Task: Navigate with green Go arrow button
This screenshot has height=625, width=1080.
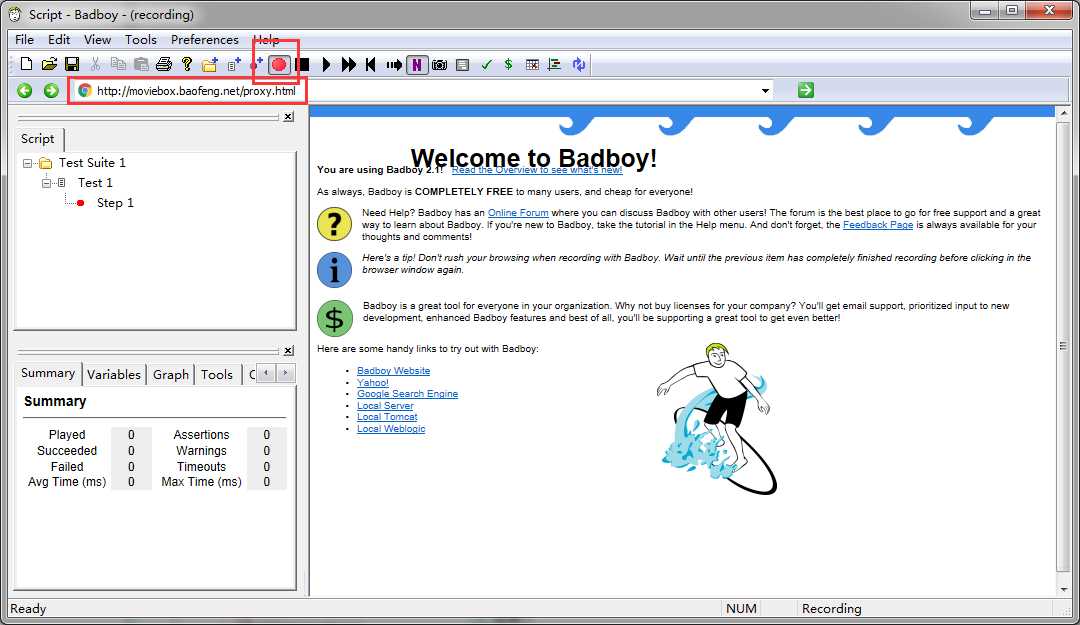Action: pyautogui.click(x=806, y=90)
